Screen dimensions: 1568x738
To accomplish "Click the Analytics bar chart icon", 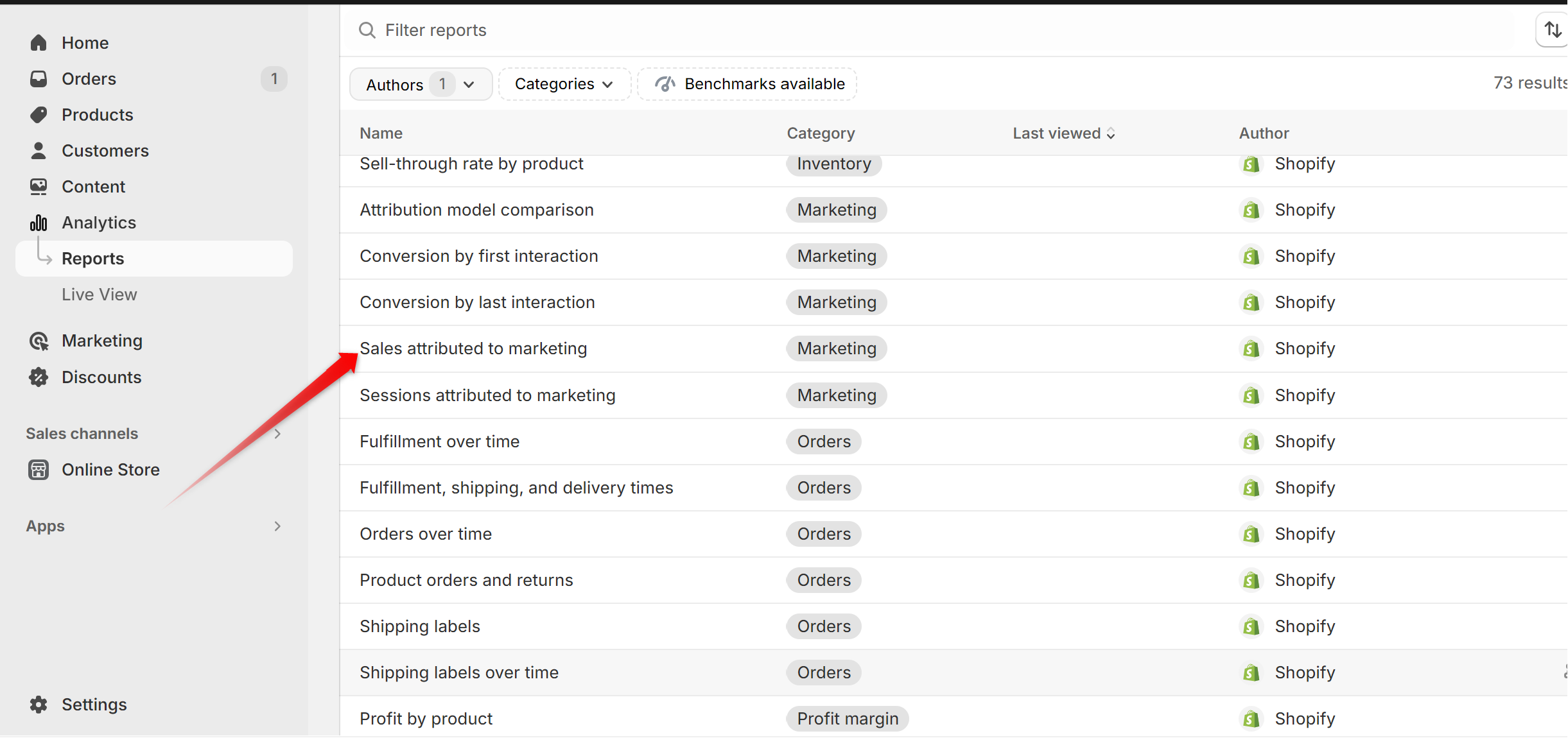I will pyautogui.click(x=39, y=223).
